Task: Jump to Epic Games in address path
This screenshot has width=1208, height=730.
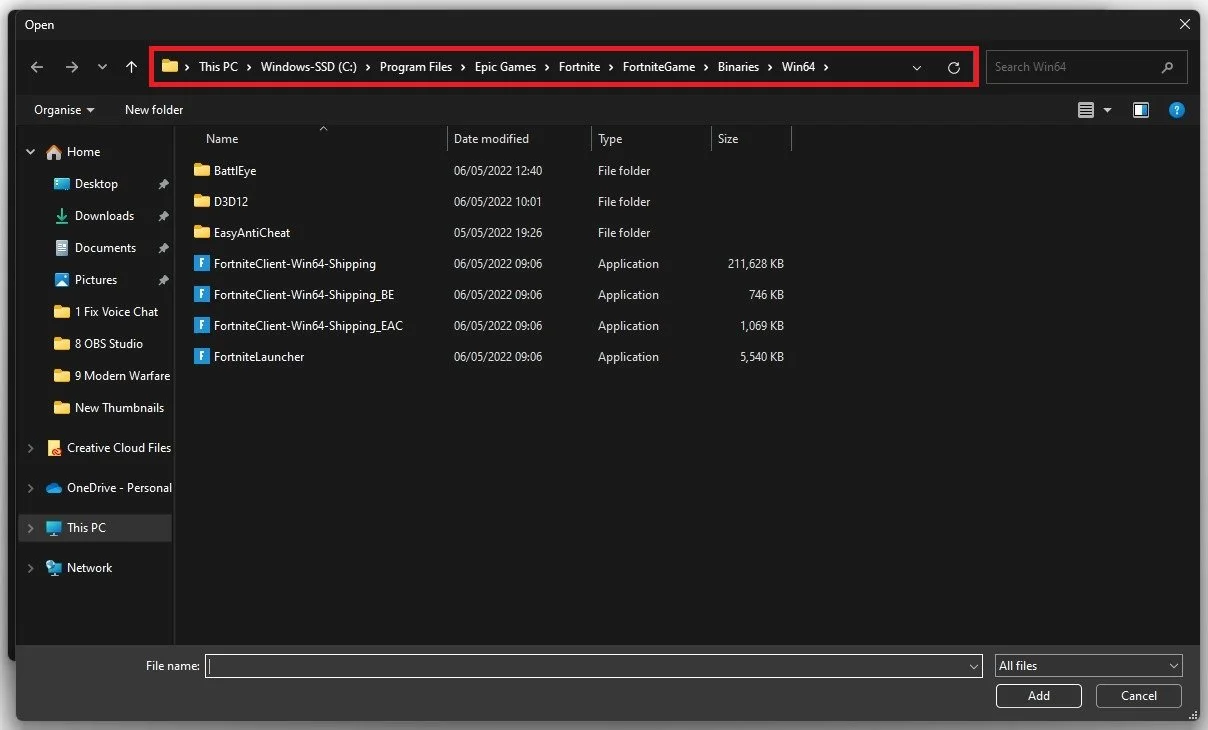Action: [505, 67]
